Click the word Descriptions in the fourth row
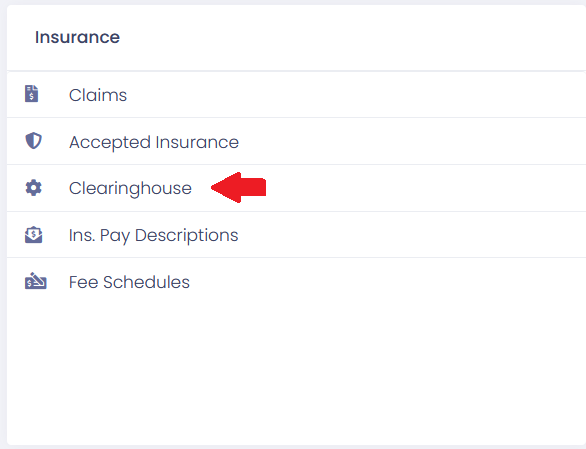586x449 pixels. point(186,236)
